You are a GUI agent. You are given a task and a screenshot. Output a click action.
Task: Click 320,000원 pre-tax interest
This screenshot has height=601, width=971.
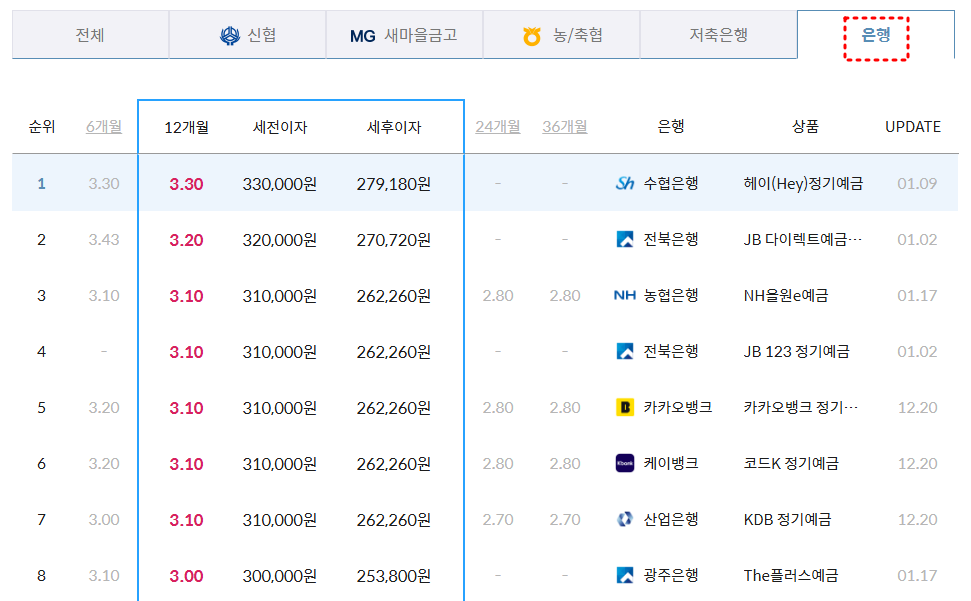click(x=280, y=240)
